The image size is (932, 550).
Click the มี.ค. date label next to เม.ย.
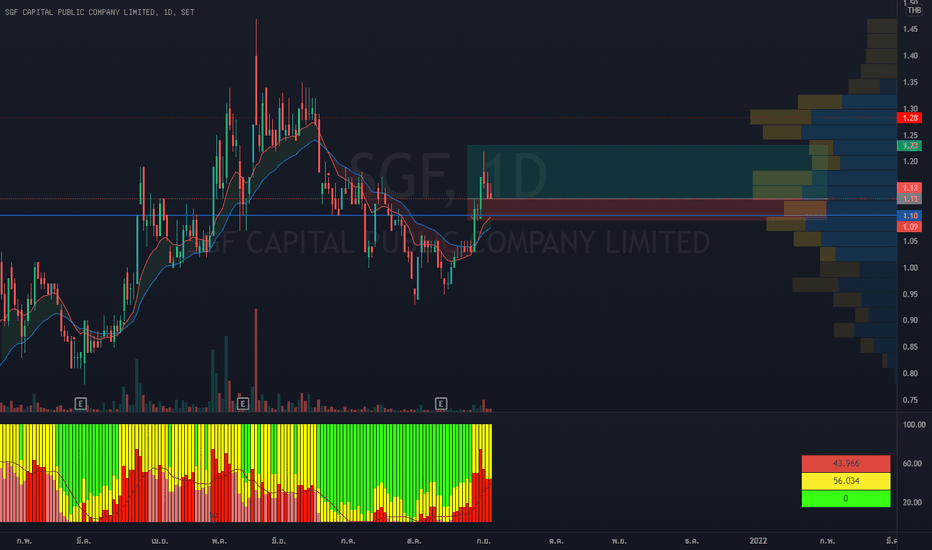[x=83, y=541]
